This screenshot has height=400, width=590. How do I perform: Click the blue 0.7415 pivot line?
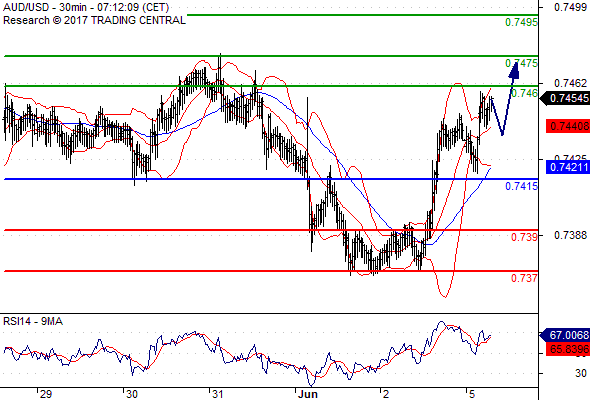[271, 179]
